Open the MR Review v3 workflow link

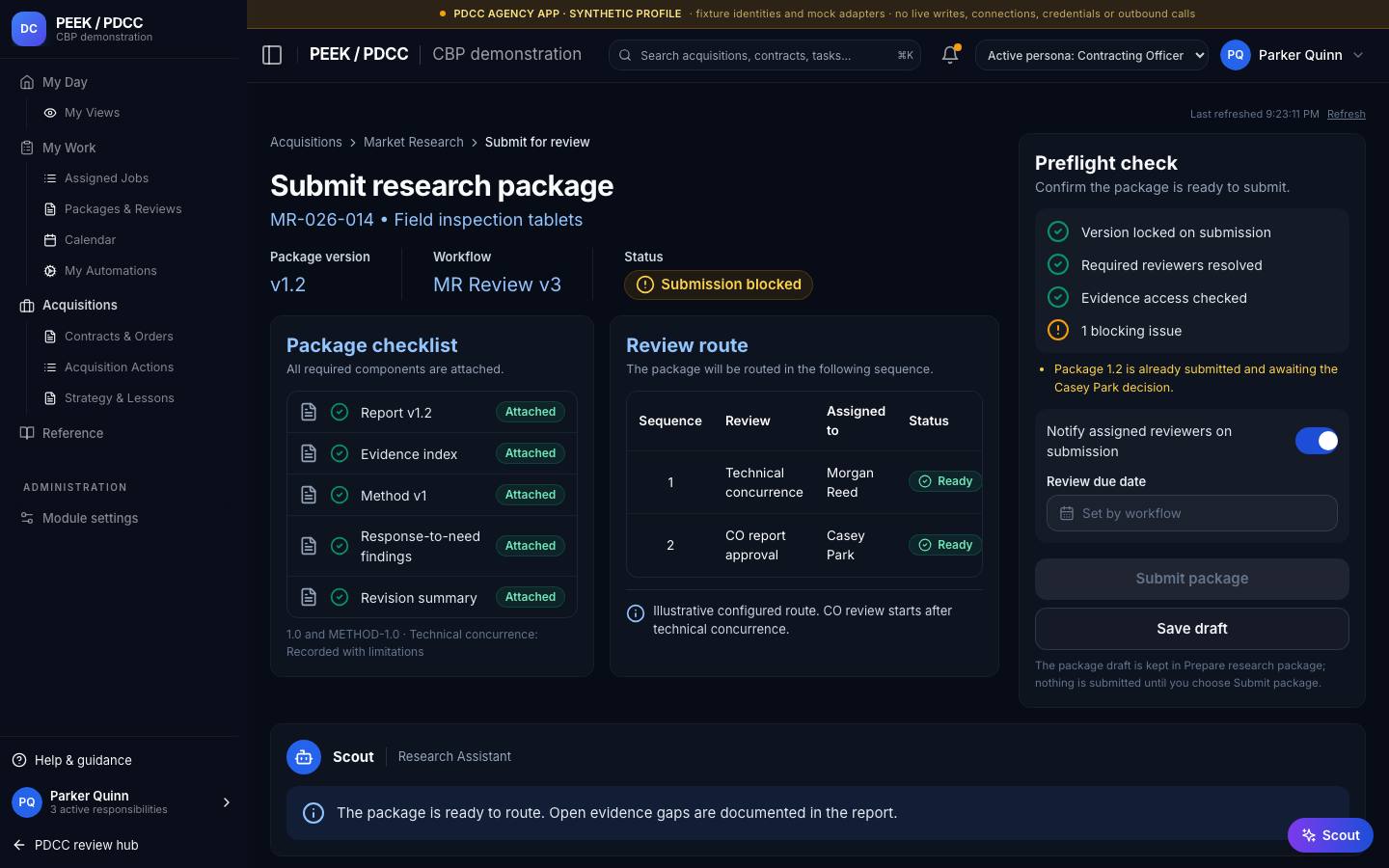497,285
